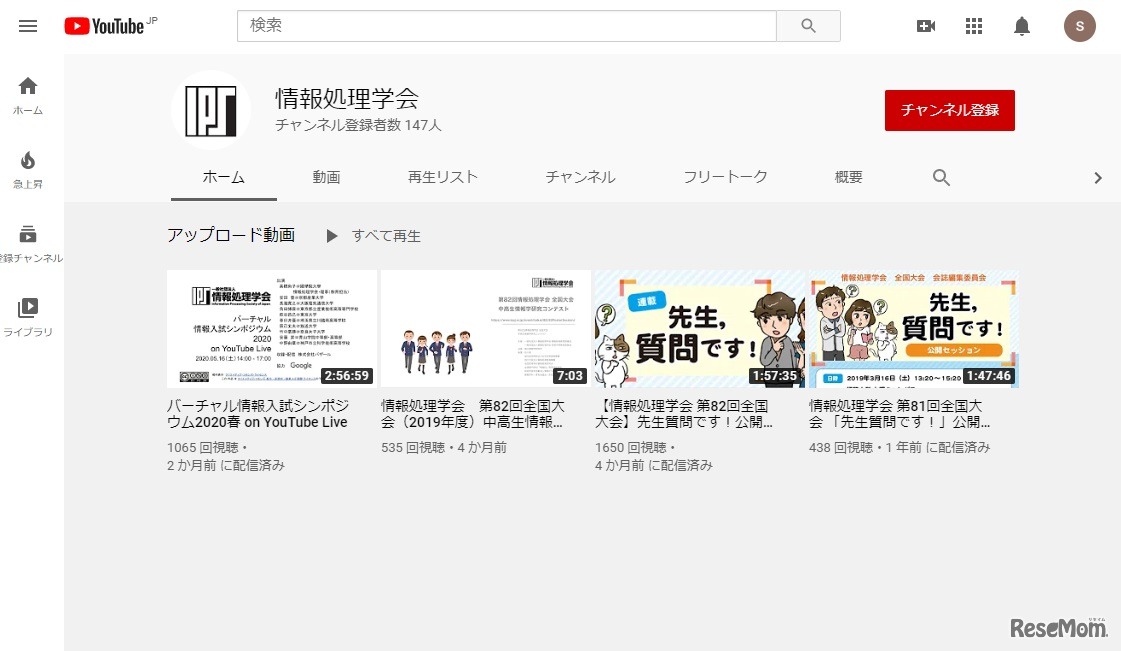Open ライブラリ from the sidebar
The width and height of the screenshot is (1121, 651).
(27, 308)
